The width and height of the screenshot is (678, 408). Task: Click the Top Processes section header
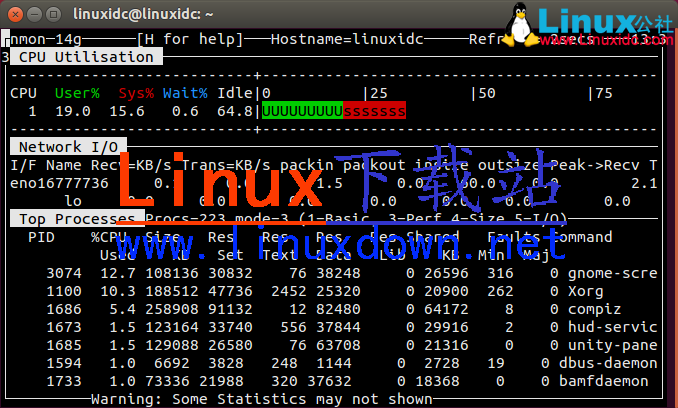(77, 219)
